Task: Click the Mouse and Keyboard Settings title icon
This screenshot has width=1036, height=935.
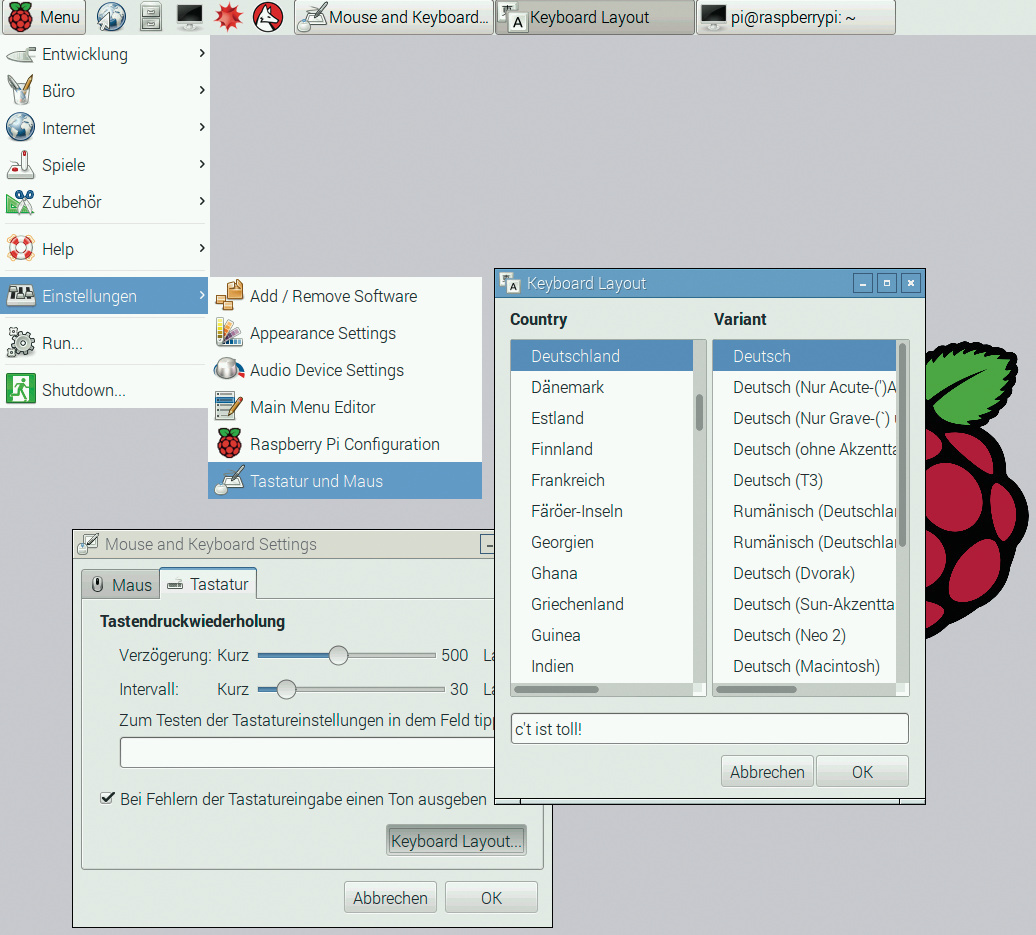Action: 88,543
